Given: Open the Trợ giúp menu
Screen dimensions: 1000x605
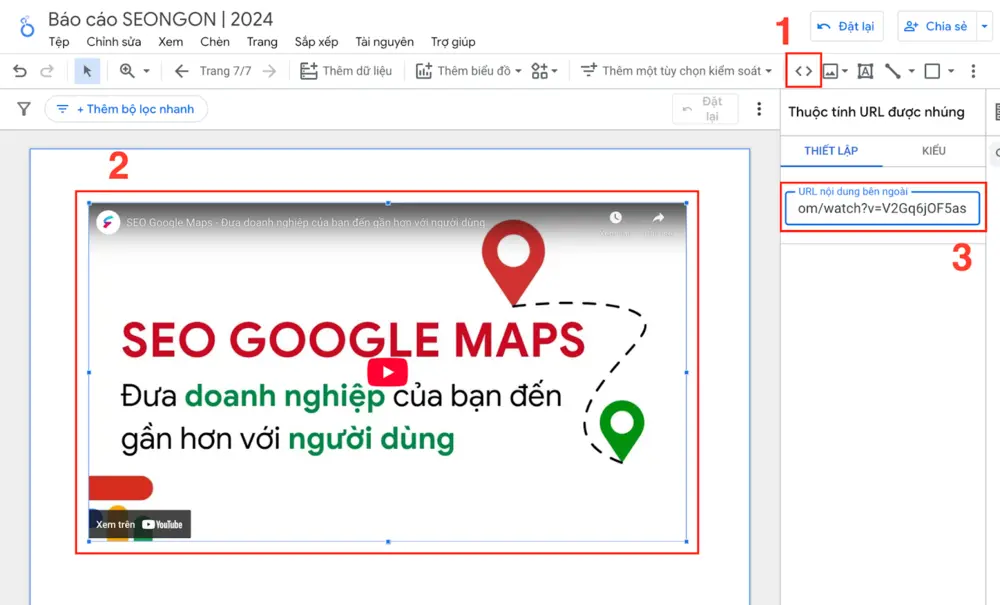Looking at the screenshot, I should [453, 42].
